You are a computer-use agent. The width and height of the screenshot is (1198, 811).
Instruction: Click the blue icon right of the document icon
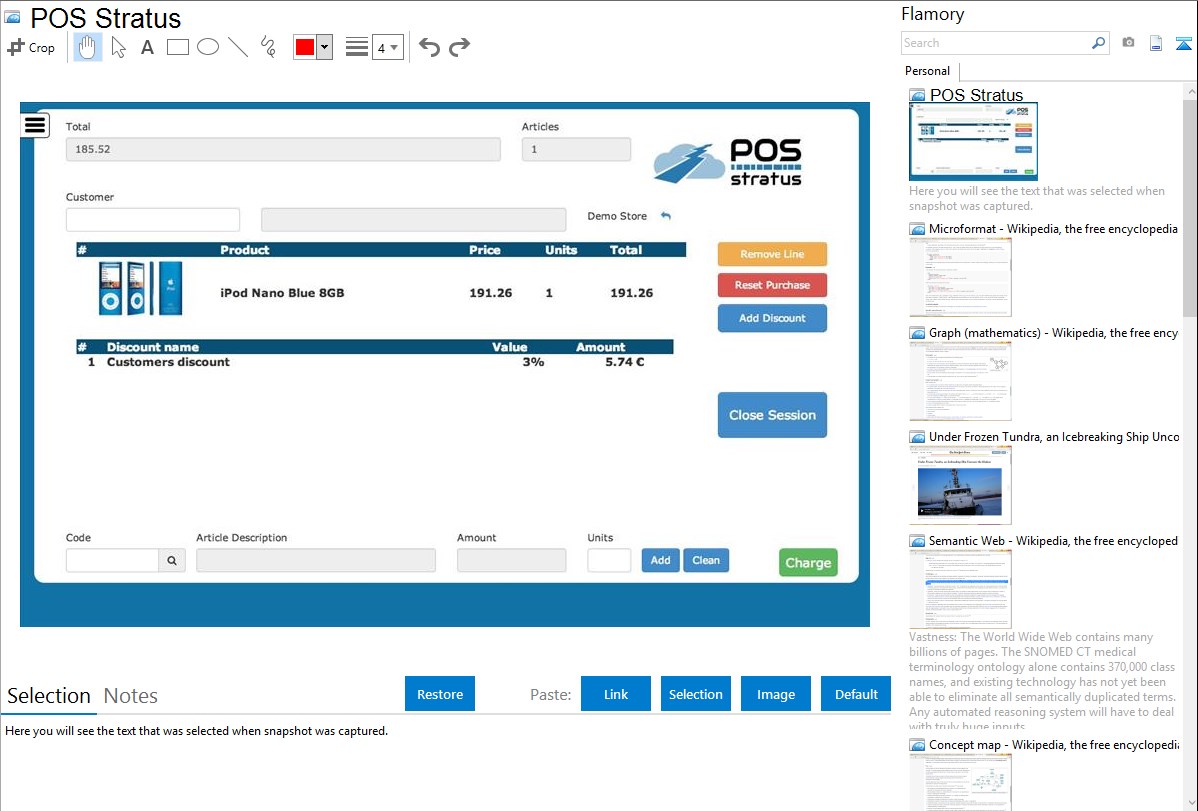pos(1183,44)
